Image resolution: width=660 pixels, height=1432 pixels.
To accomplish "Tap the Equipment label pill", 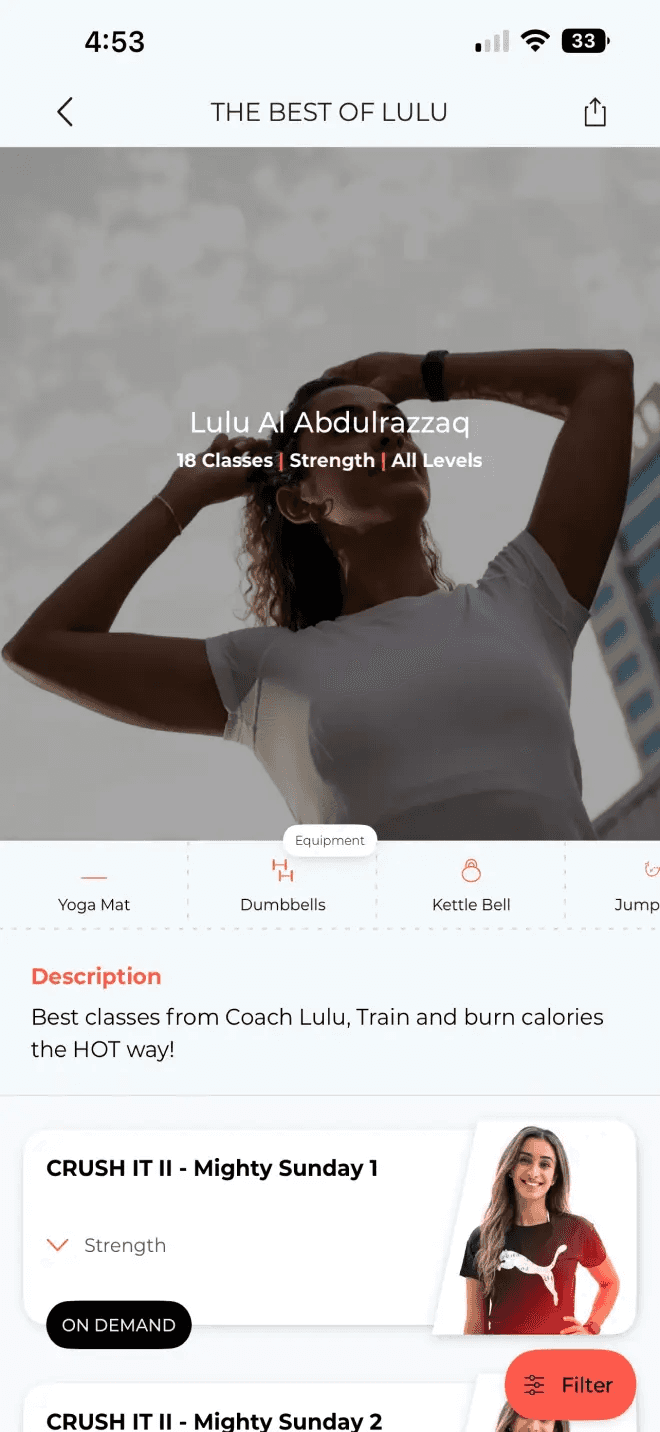I will [330, 841].
